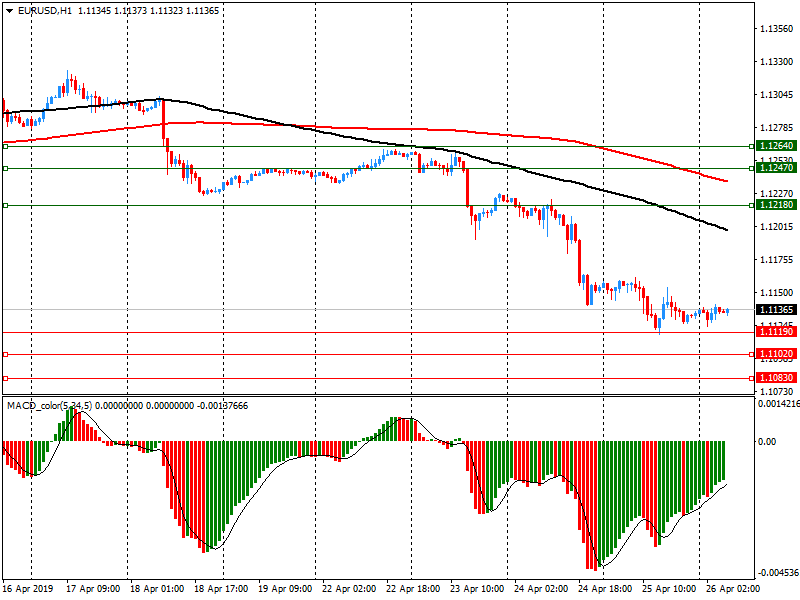The image size is (800, 600).
Task: Select the red 1.11190 support price label
Action: [x=776, y=331]
